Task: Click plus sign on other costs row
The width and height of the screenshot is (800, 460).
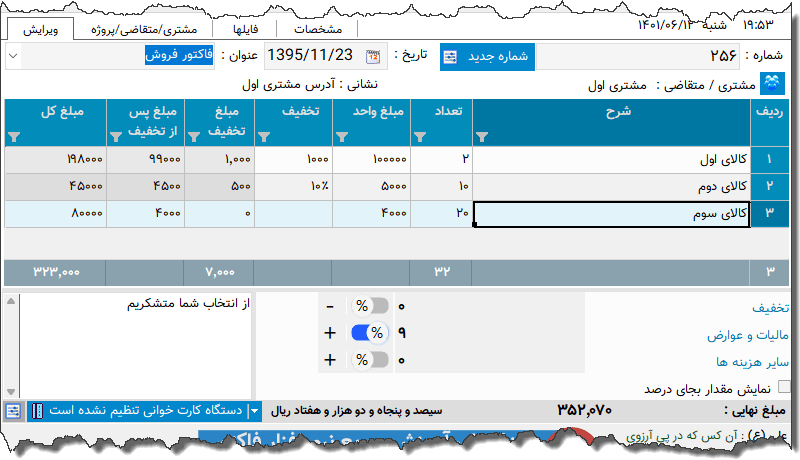Action: click(330, 360)
